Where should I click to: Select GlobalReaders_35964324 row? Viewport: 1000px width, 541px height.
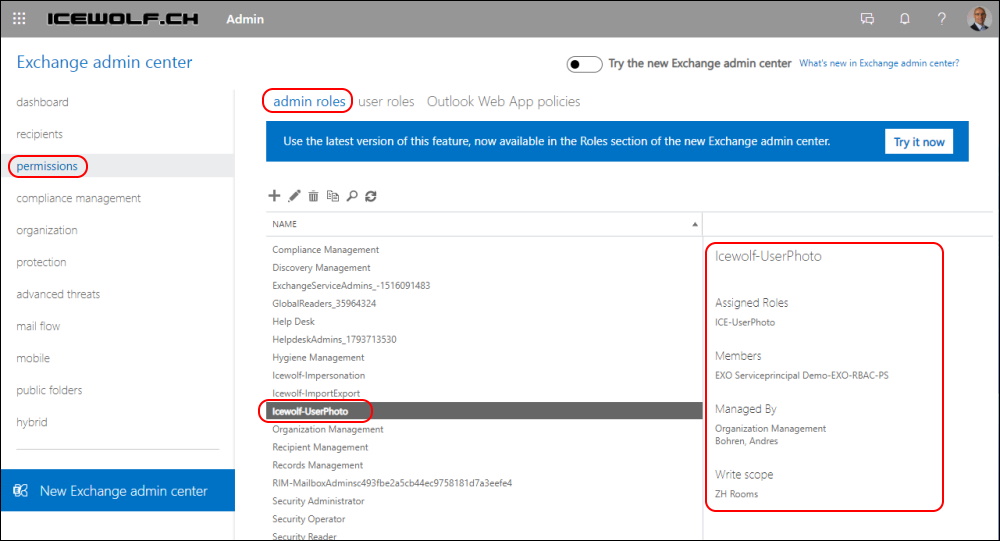484,303
